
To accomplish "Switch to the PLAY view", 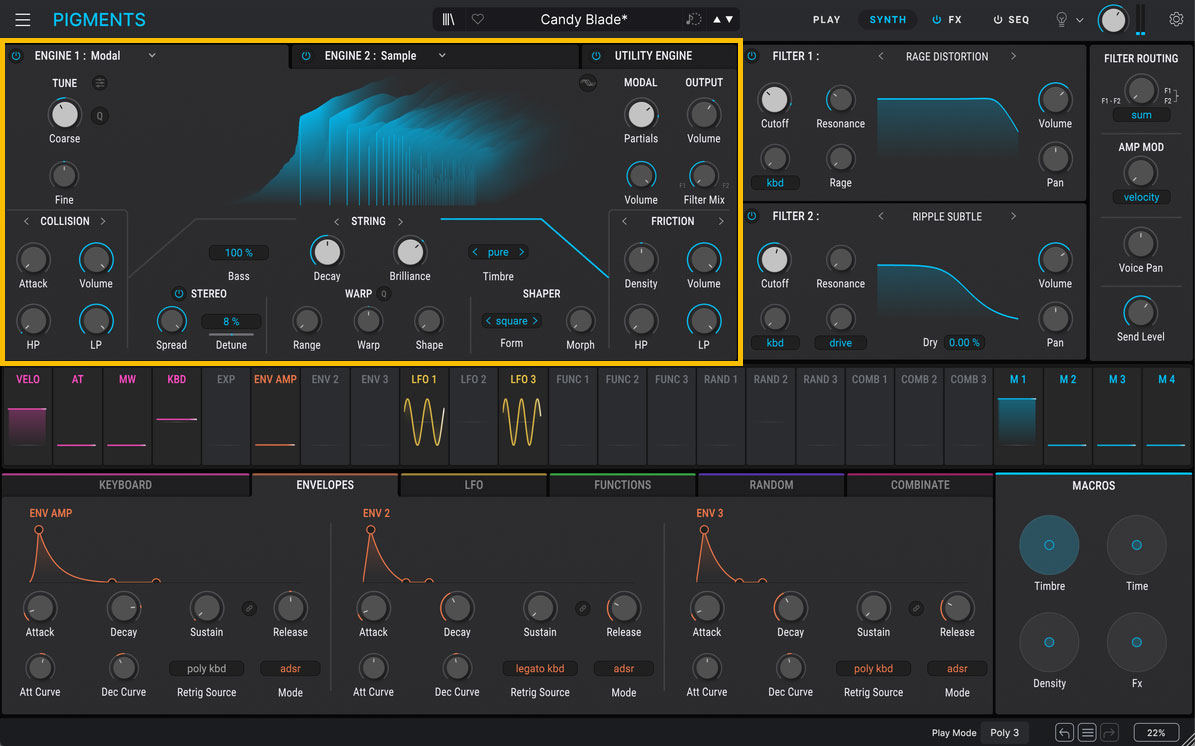I will pos(826,20).
